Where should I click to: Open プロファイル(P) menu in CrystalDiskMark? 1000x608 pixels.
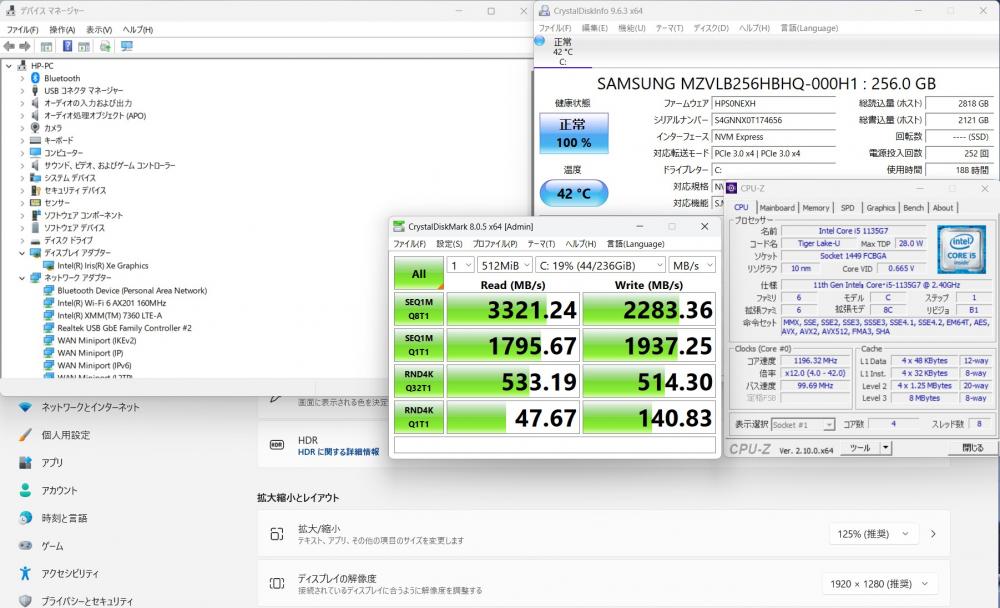pos(495,244)
